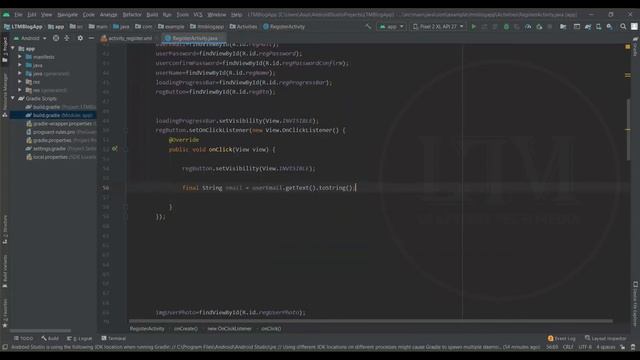Click the Sync Project with Gradle icon
The image size is (640, 360).
pos(588,27)
